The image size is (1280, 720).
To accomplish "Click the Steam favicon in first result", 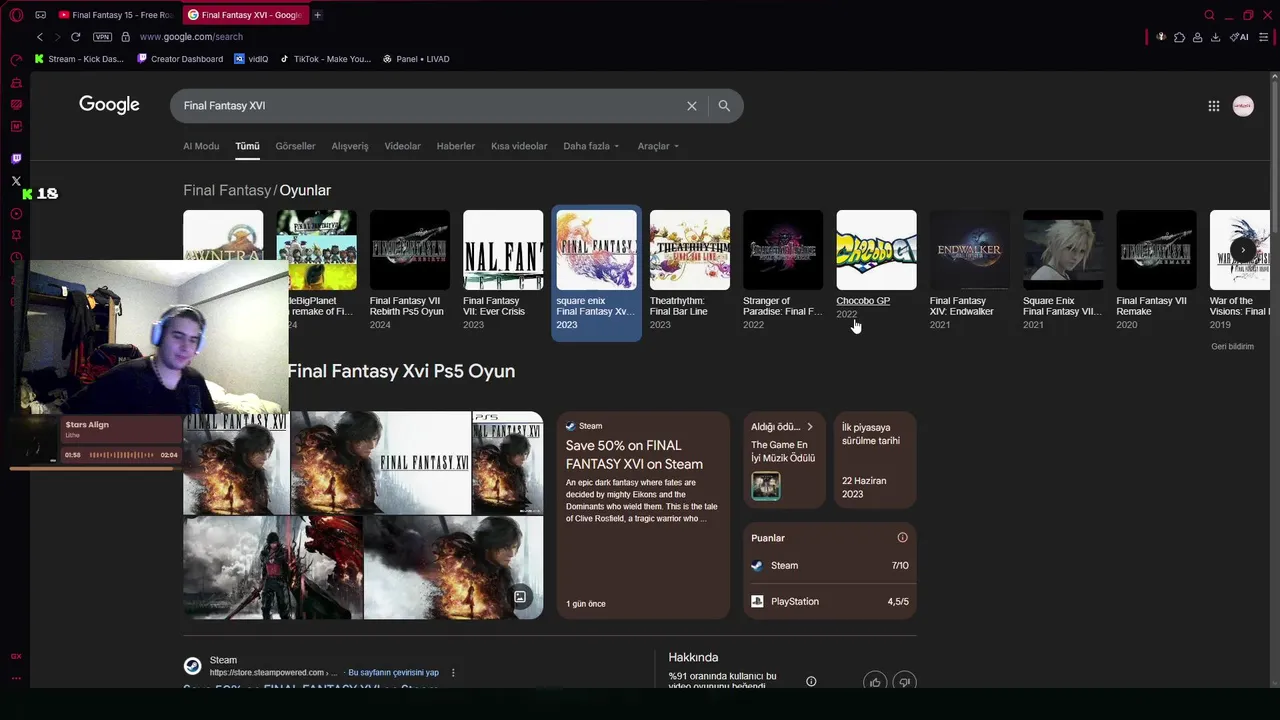I will [192, 666].
